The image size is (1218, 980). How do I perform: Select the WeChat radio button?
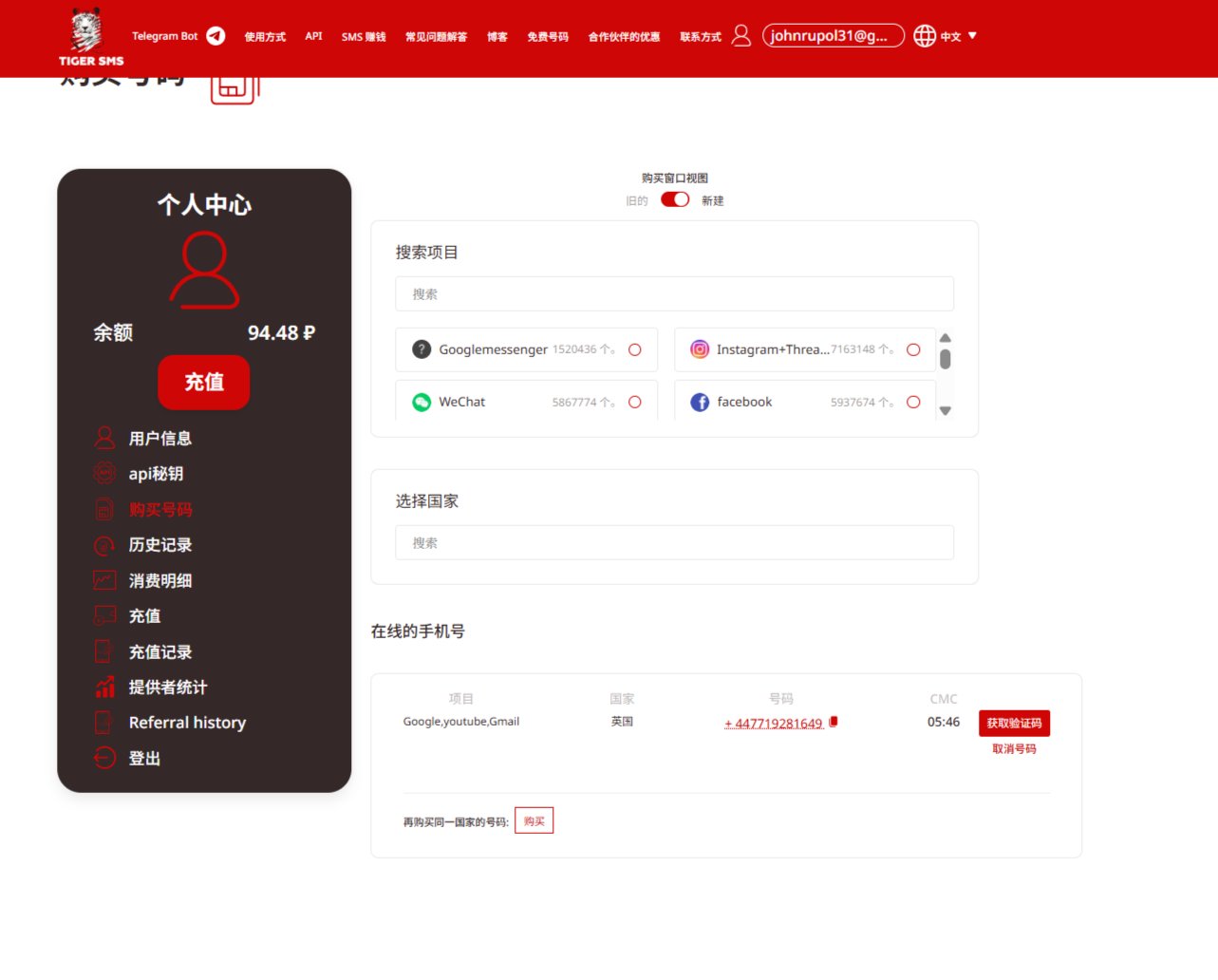click(x=635, y=403)
